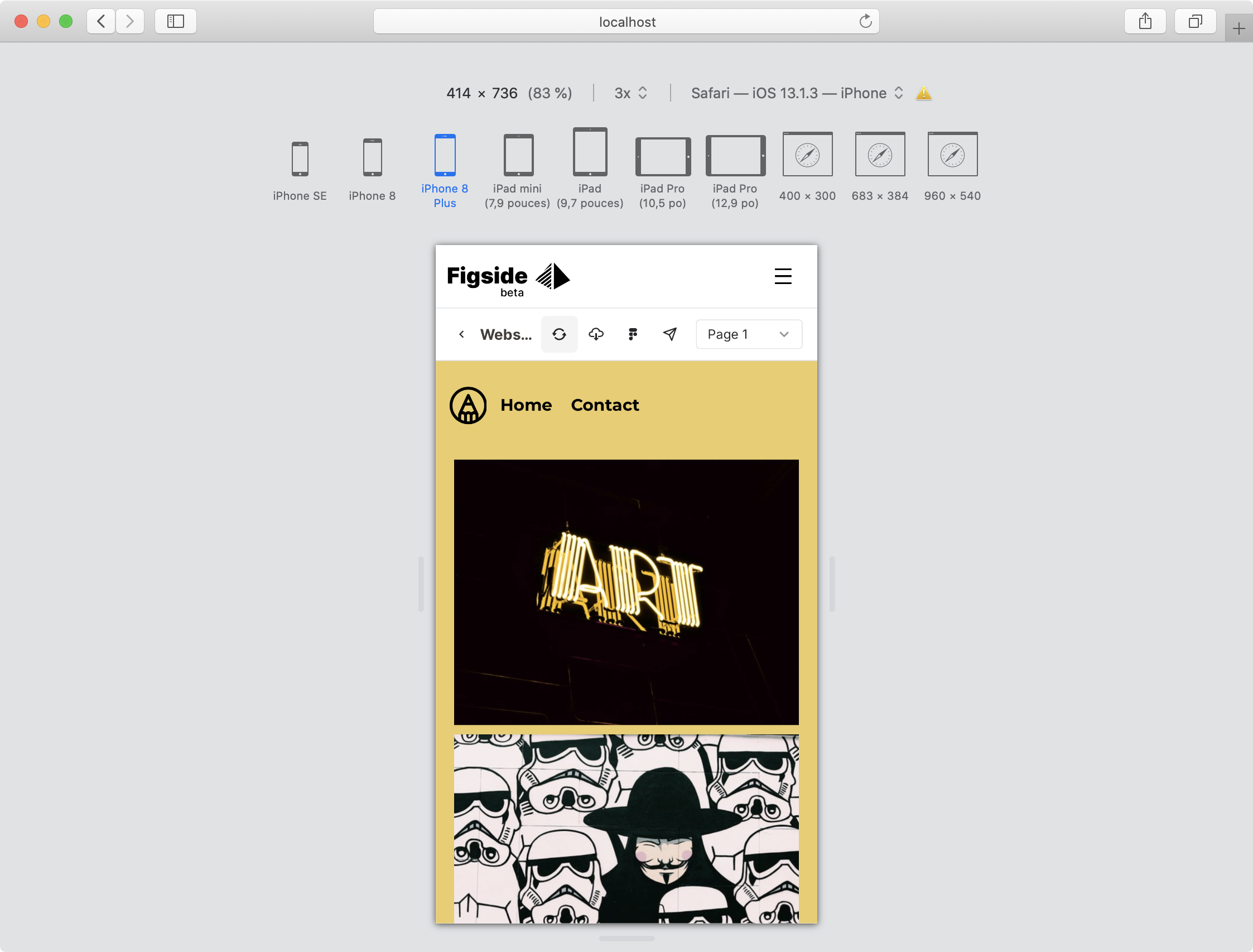The image size is (1253, 952).
Task: Select the iPad mini device
Action: coord(517,171)
